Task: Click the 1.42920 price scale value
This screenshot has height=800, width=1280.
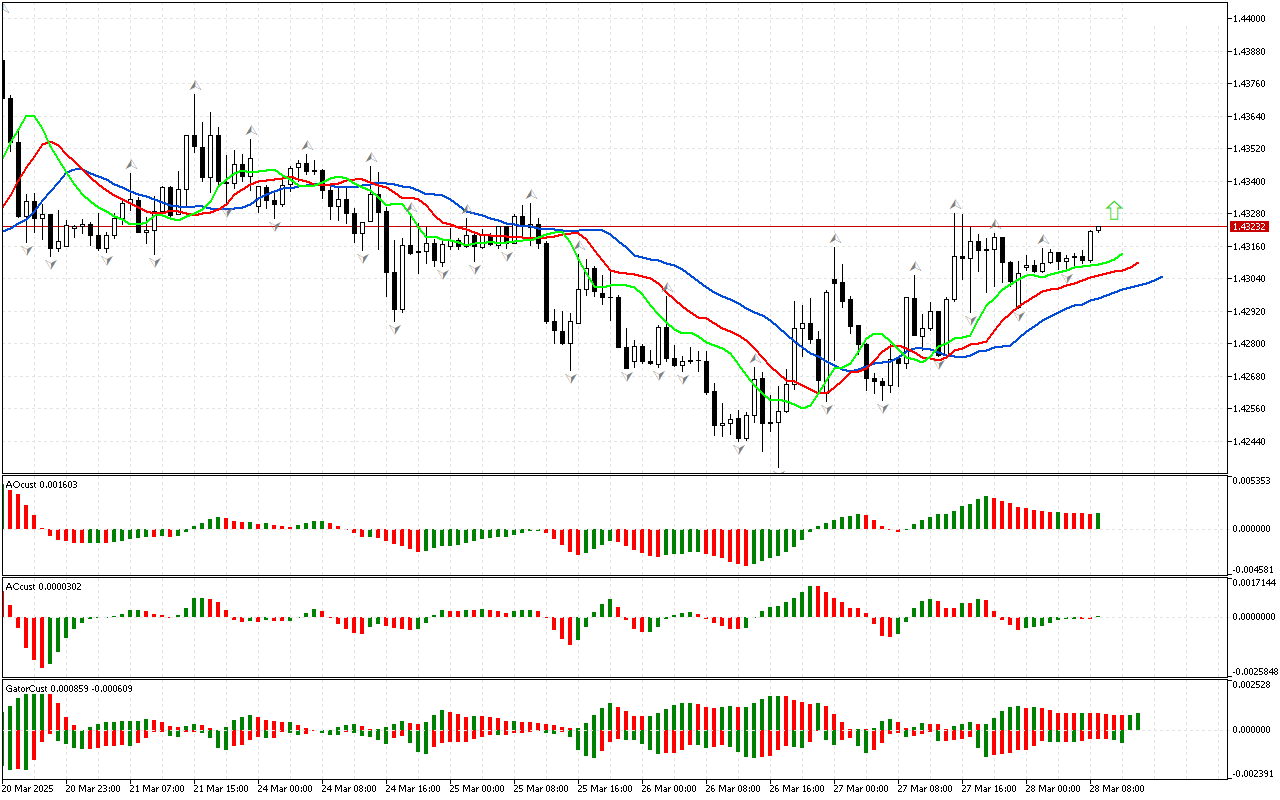Action: 1250,312
